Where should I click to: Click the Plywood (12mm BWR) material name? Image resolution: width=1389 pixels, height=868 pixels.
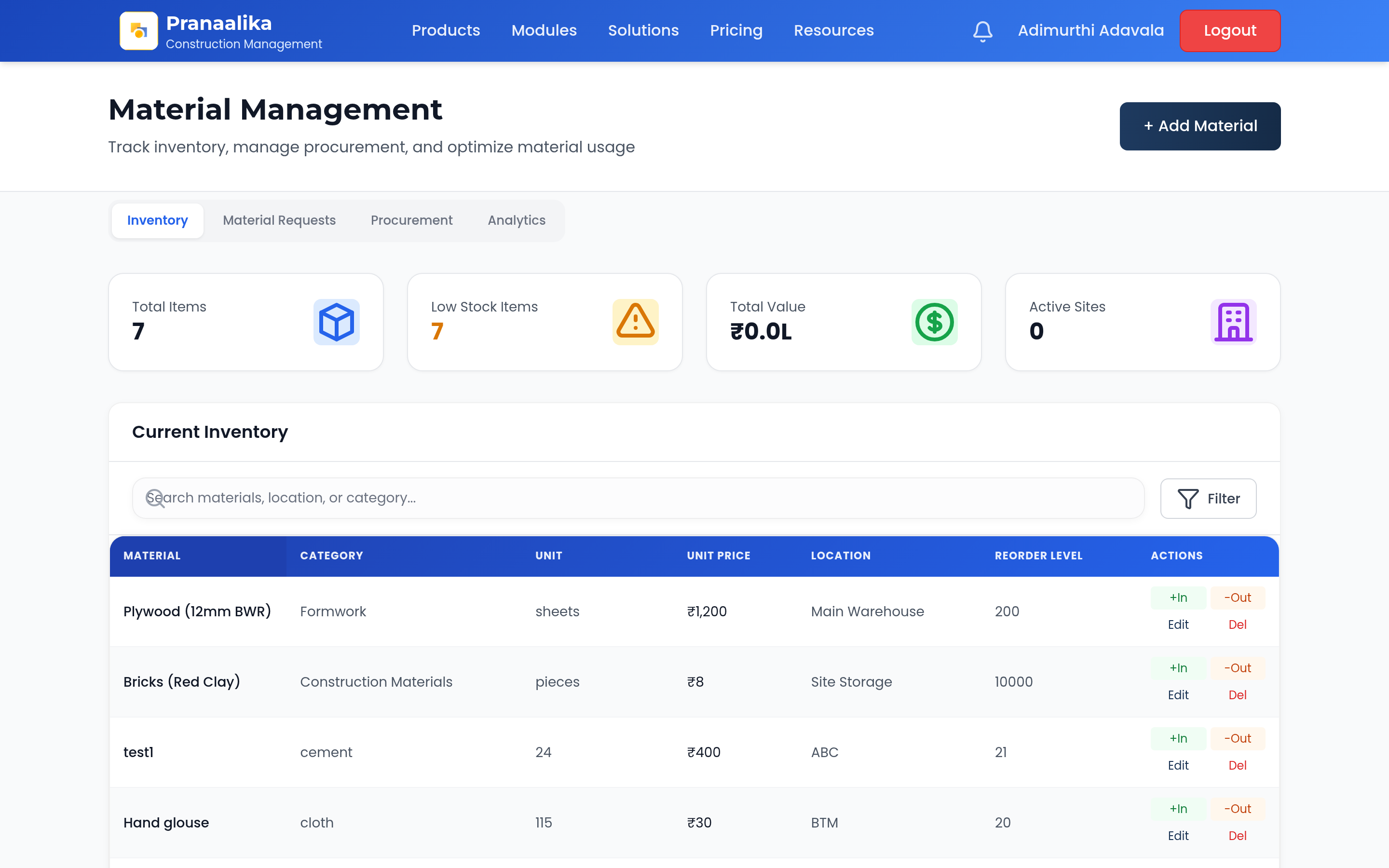pos(197,611)
